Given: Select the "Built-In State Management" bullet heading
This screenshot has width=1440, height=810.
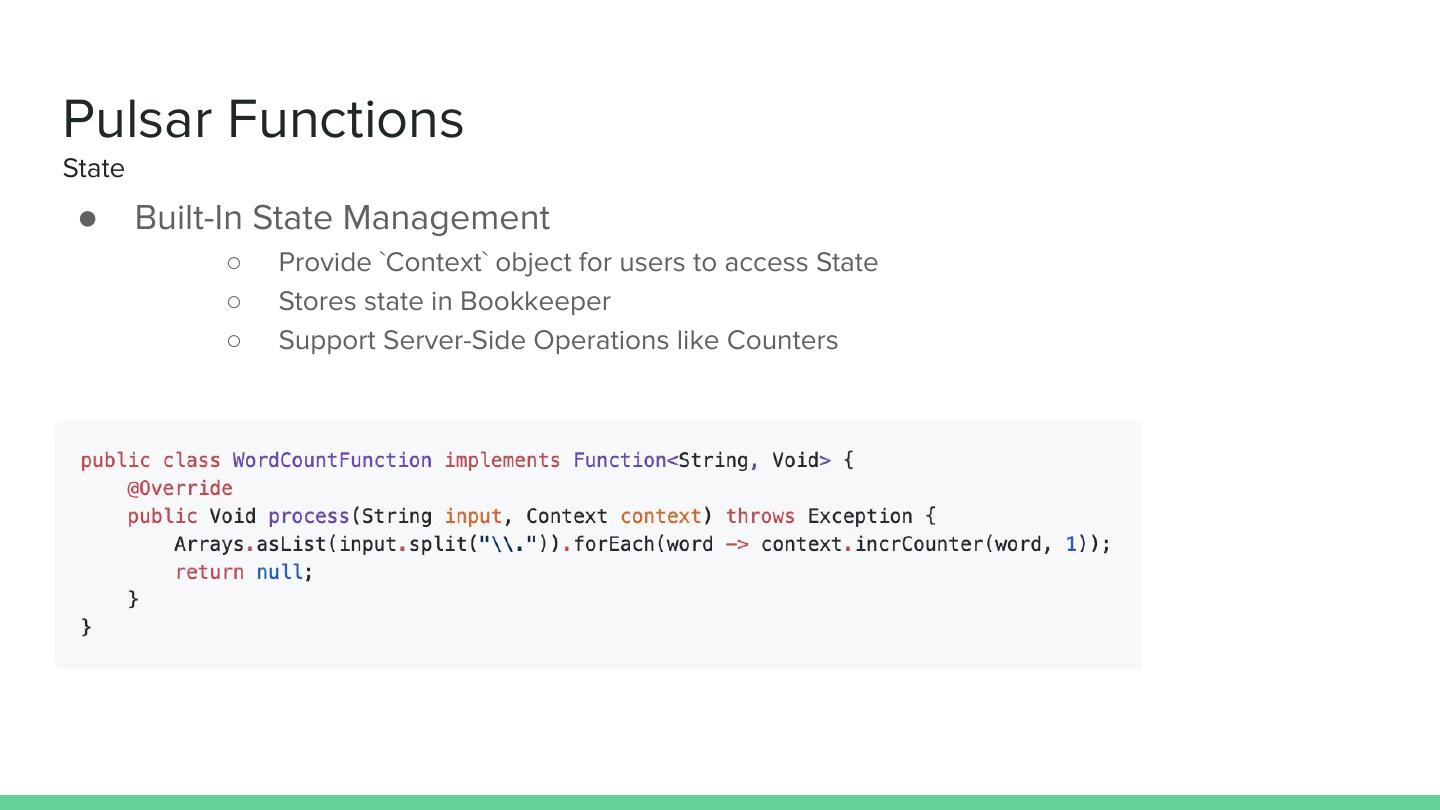Looking at the screenshot, I should tap(342, 217).
